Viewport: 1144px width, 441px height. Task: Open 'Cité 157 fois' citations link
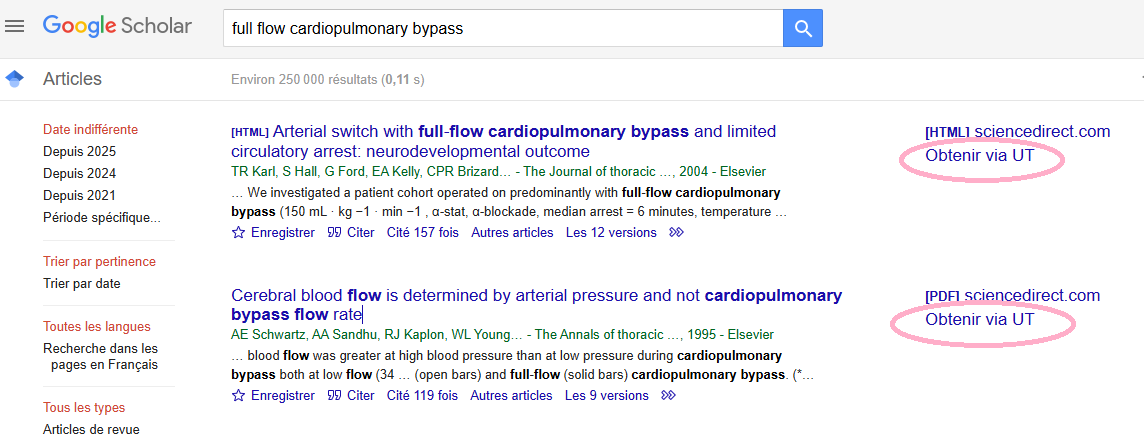420,233
